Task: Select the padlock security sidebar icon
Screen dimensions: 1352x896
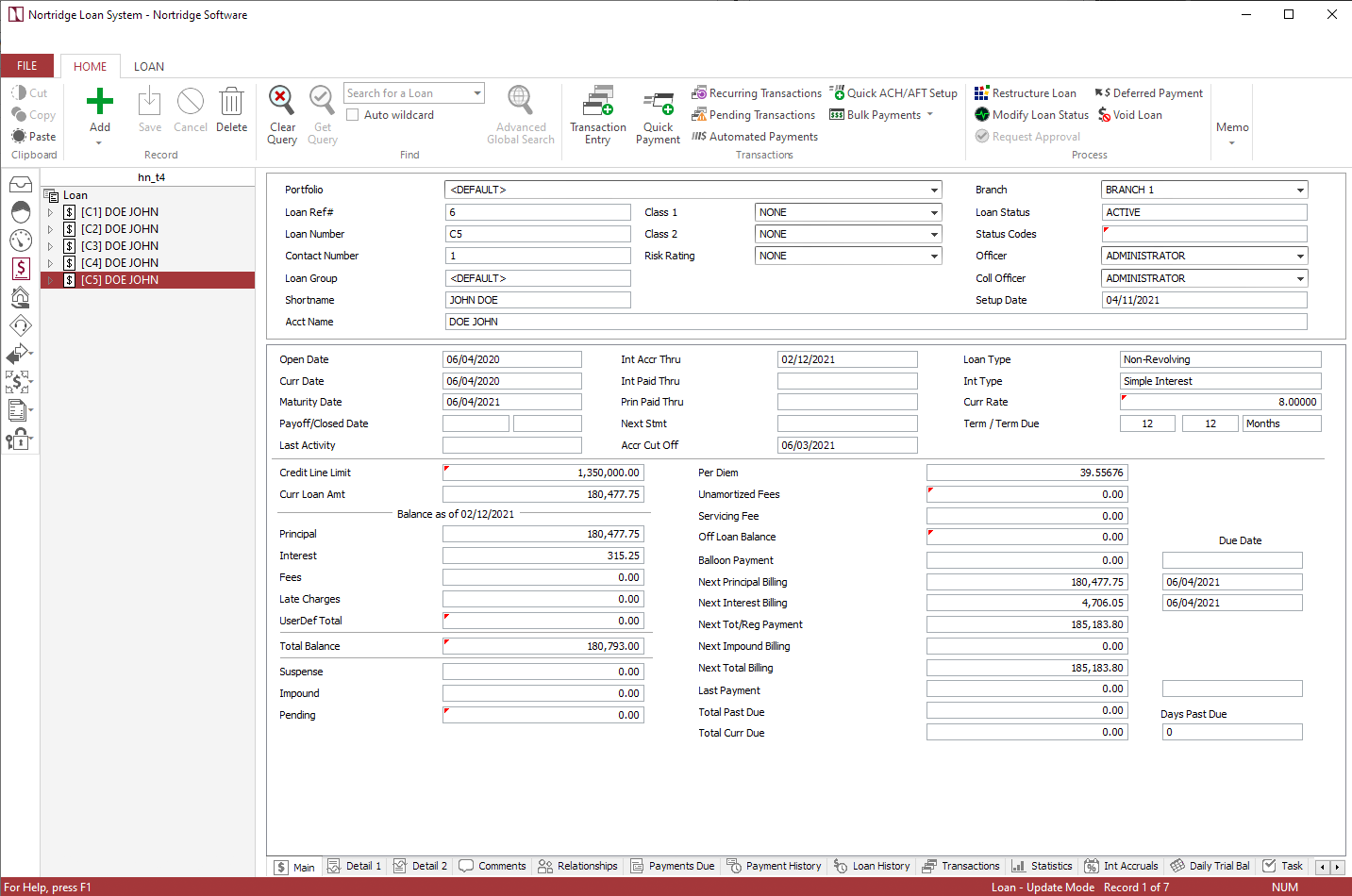Action: [19, 439]
